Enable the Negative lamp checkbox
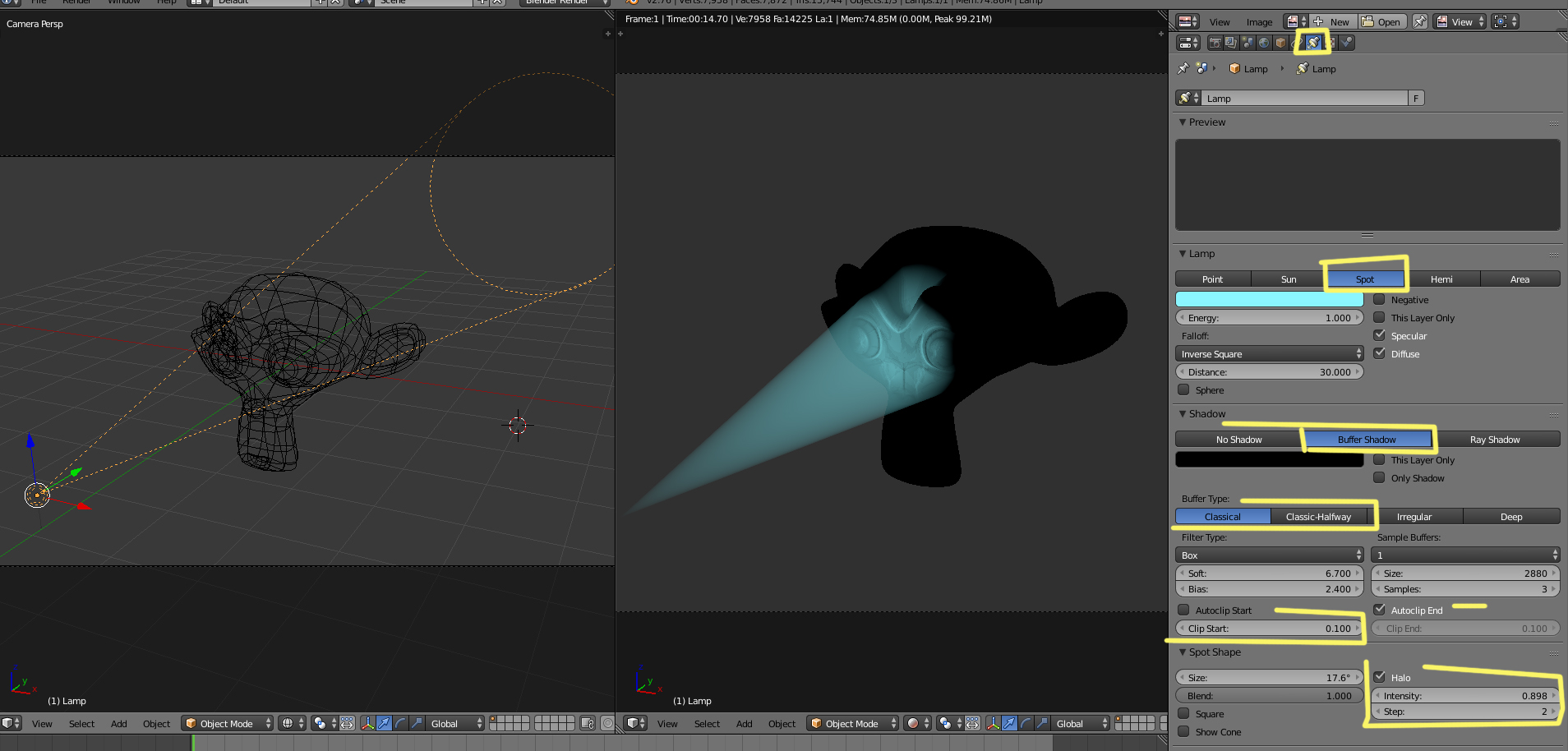This screenshot has width=1568, height=751. [1379, 300]
